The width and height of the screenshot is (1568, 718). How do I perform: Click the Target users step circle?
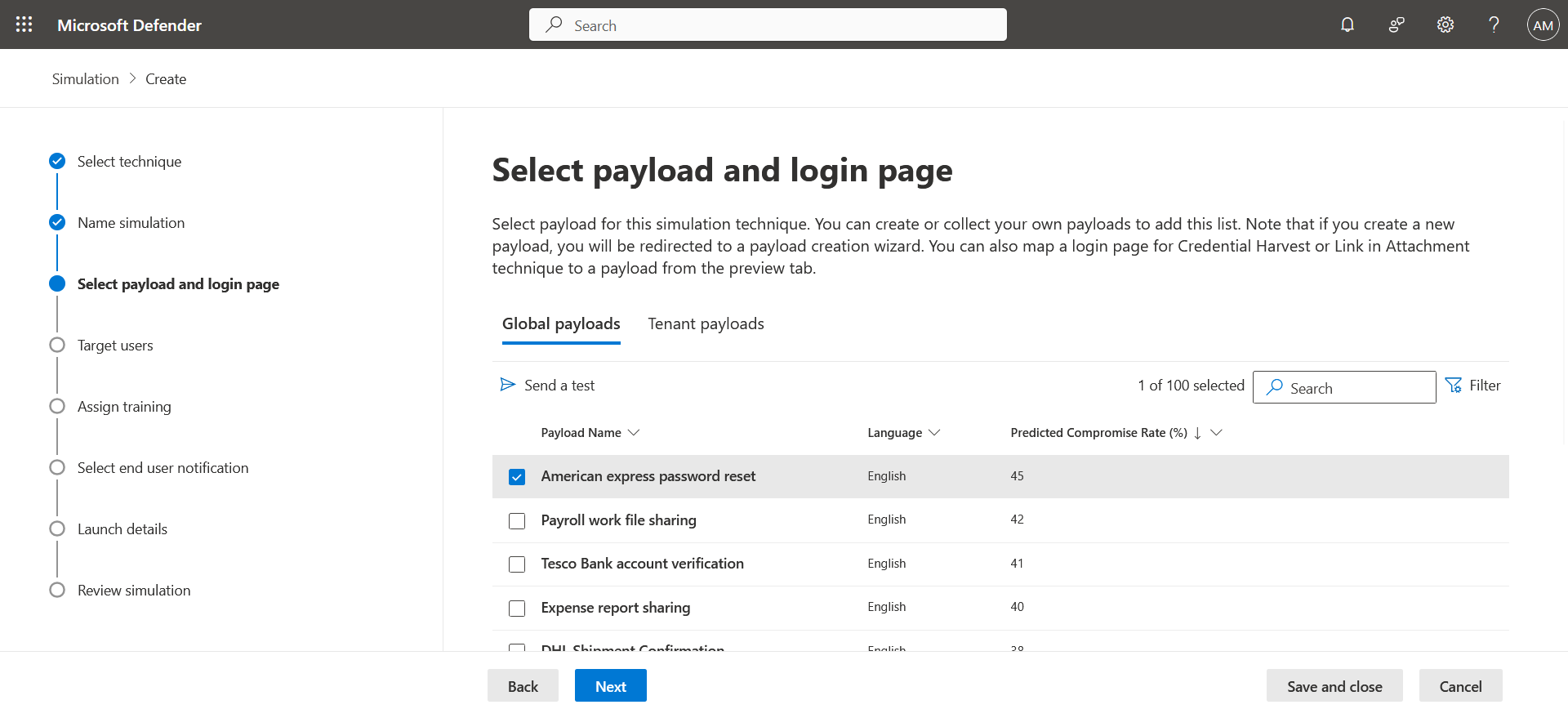57,345
